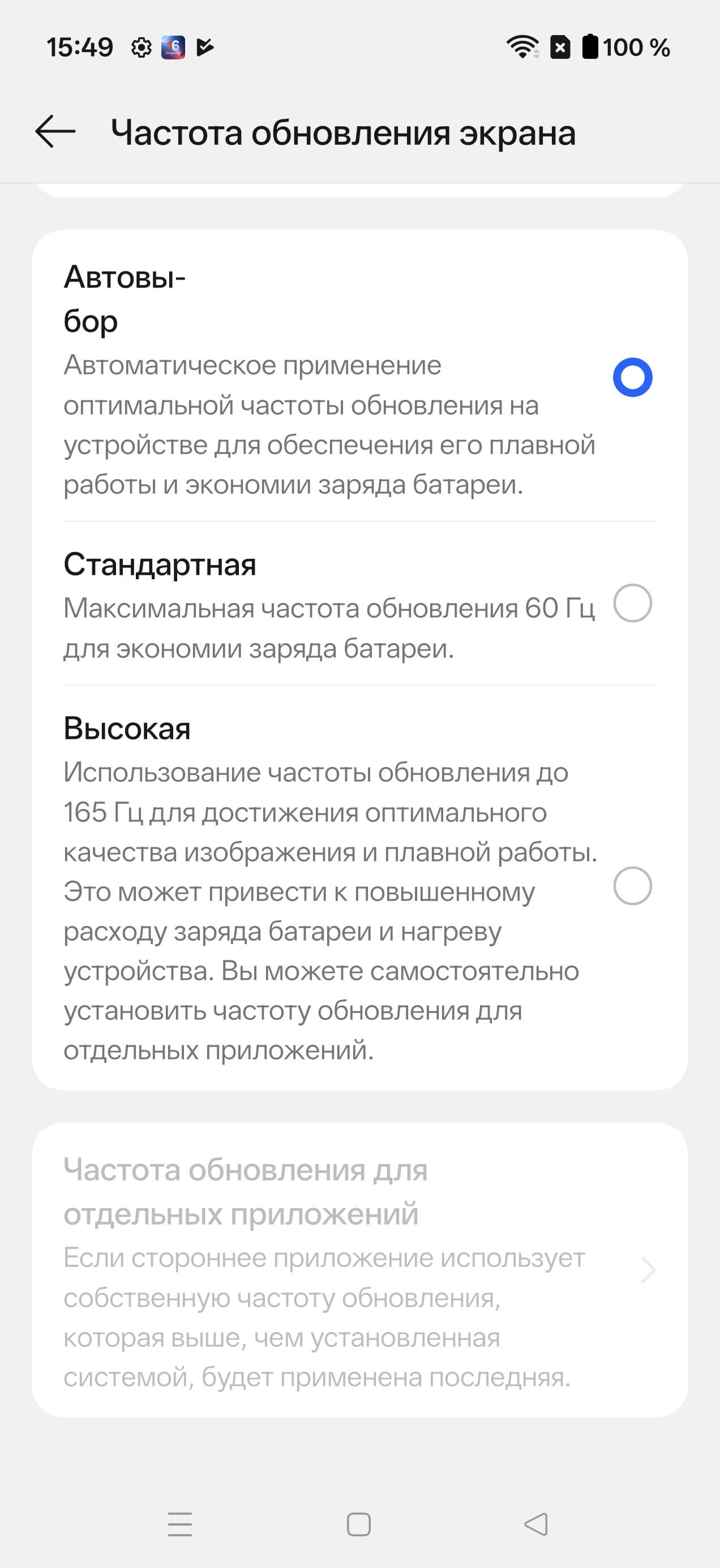The width and height of the screenshot is (720, 1568).
Task: Select the Стандартная radio button
Action: (x=632, y=603)
